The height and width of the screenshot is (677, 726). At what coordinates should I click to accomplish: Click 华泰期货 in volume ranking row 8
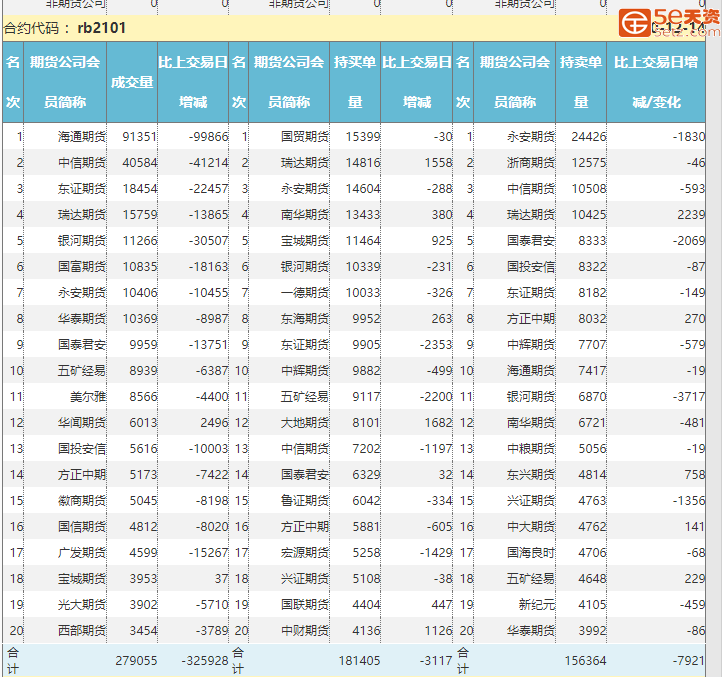coord(82,319)
